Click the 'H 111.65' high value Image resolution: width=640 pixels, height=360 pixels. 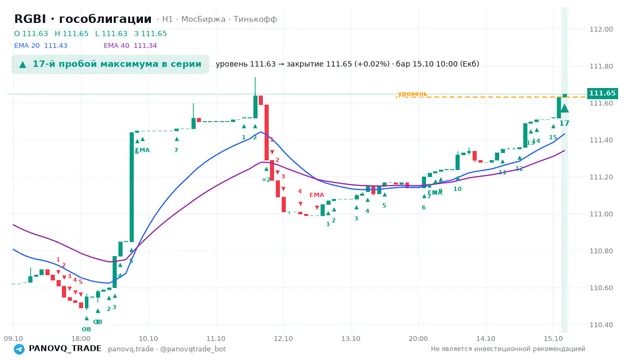(71, 33)
